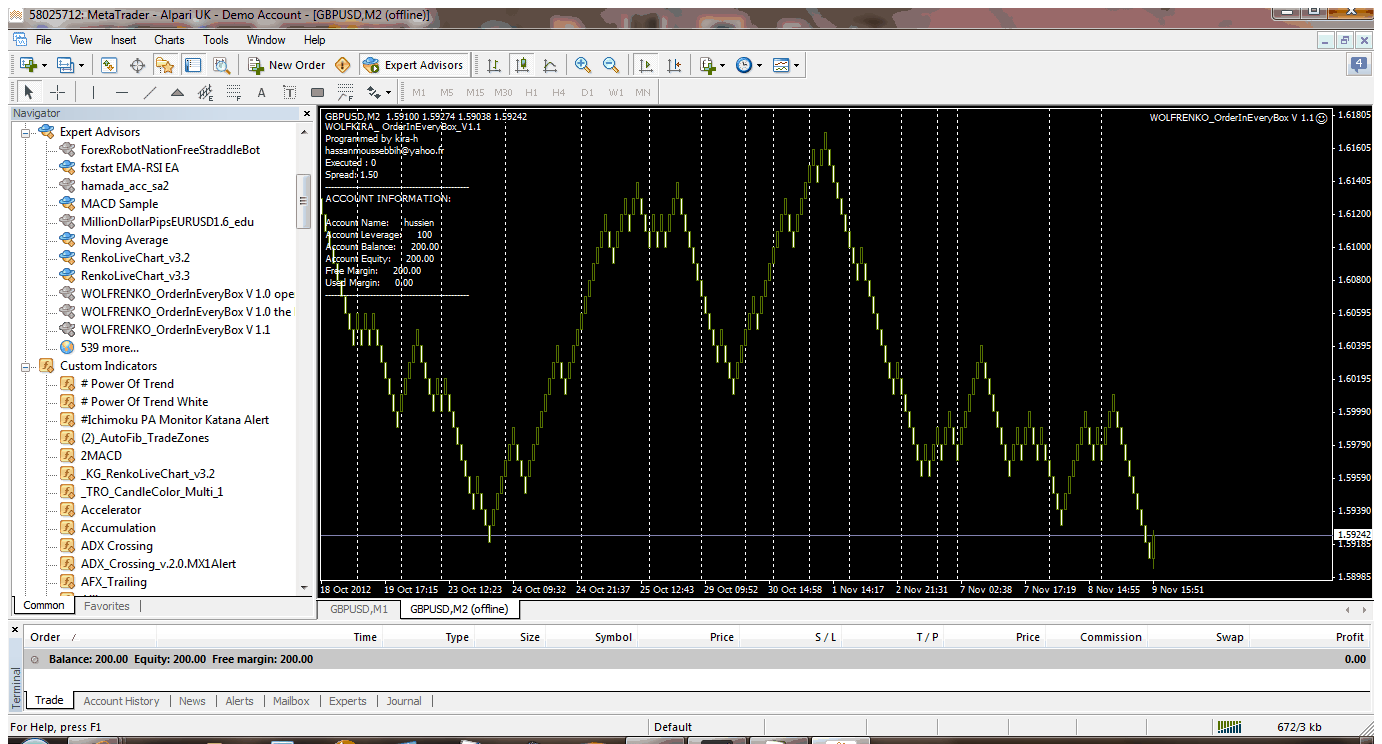
Task: Select the ADX Crossing indicator
Action: pyautogui.click(x=117, y=546)
